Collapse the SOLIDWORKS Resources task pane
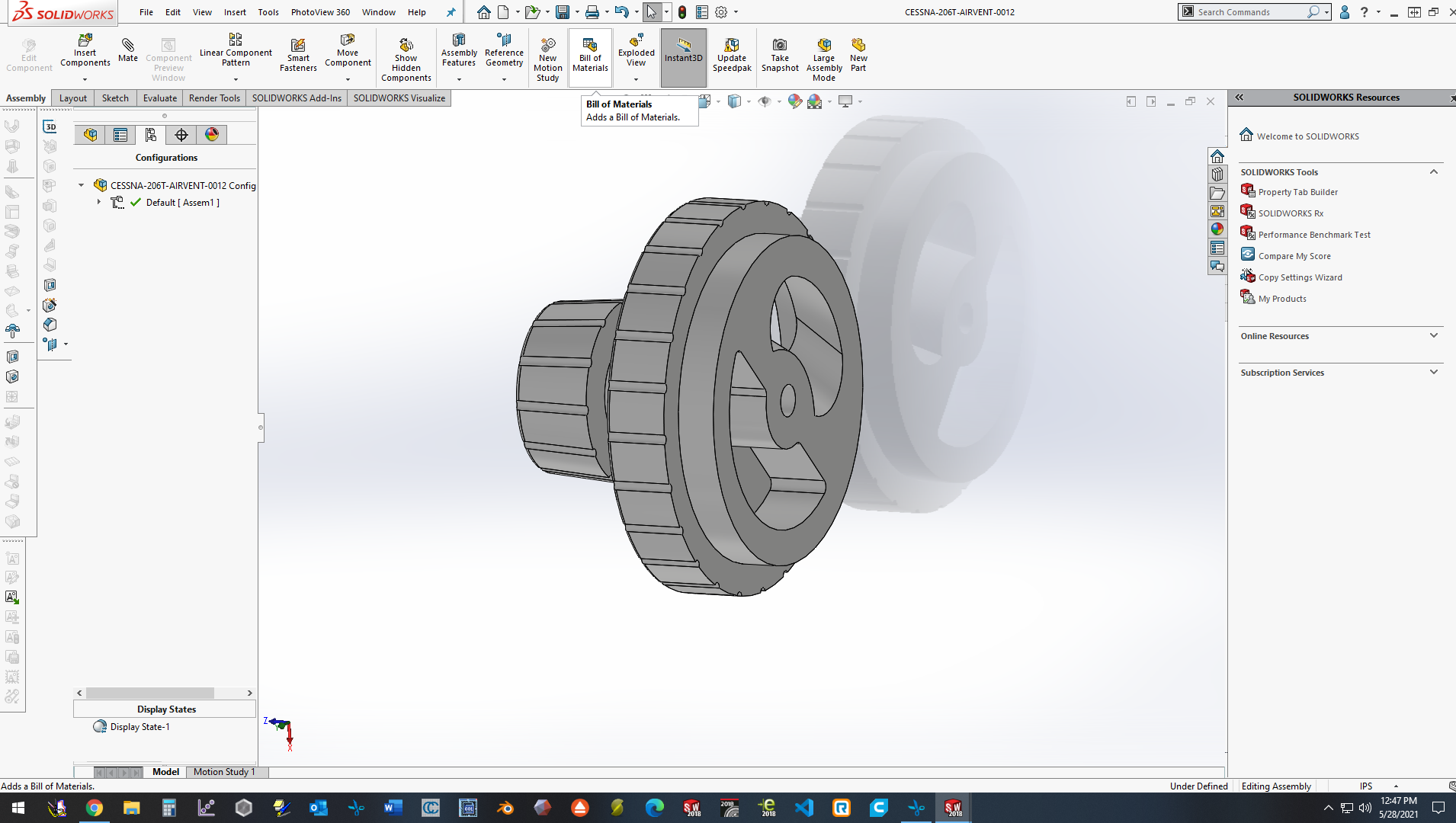Screen dimensions: 1456x823 tap(1240, 98)
